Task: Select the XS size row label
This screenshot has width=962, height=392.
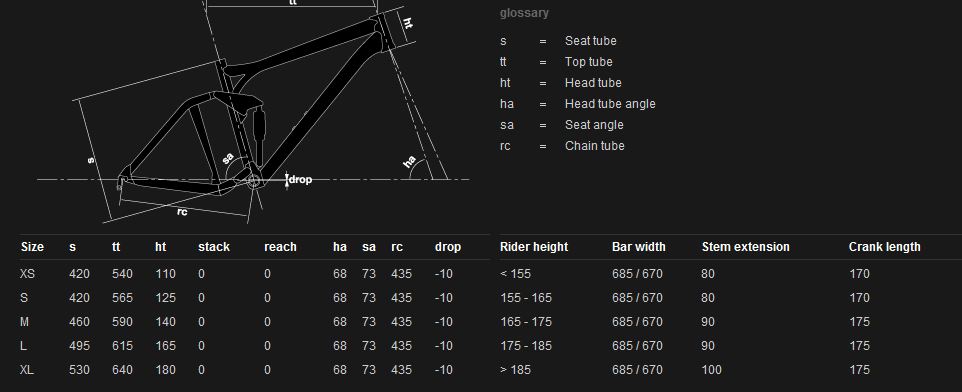Action: [28, 274]
